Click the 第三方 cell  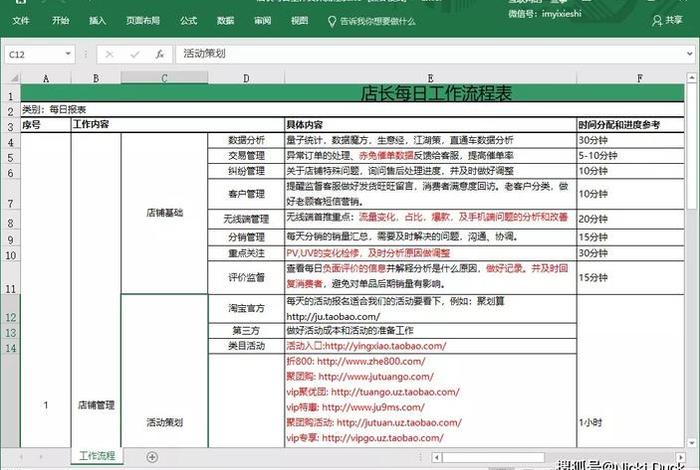point(246,331)
